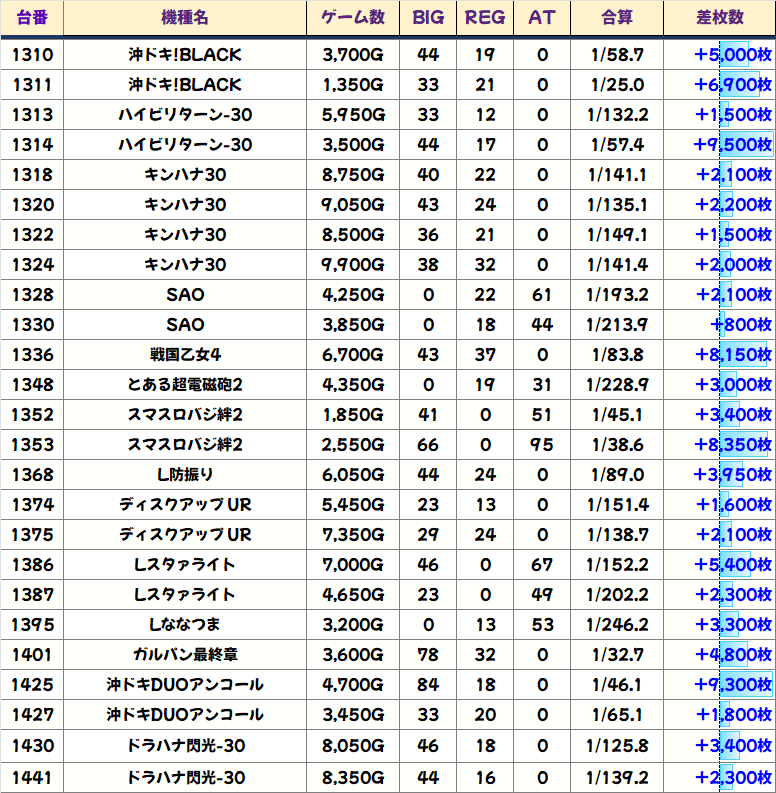The width and height of the screenshot is (776, 793).
Task: Click the +9,500枚 difference bar
Action: (x=733, y=145)
